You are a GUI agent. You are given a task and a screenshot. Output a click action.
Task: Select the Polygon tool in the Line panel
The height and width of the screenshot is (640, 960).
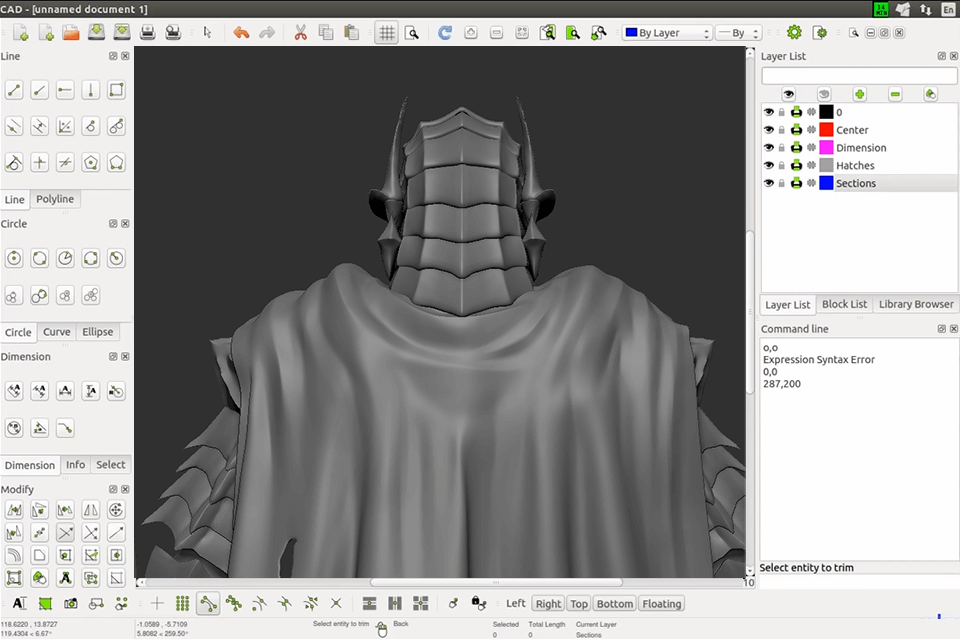coord(89,161)
